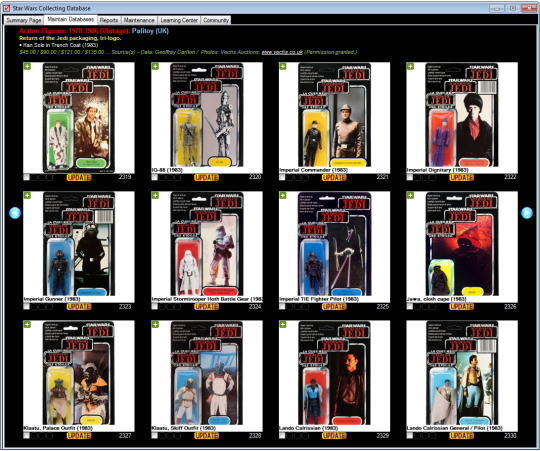The image size is (540, 451).
Task: Go to previous page with left blue arrow
Action: [x=15, y=213]
